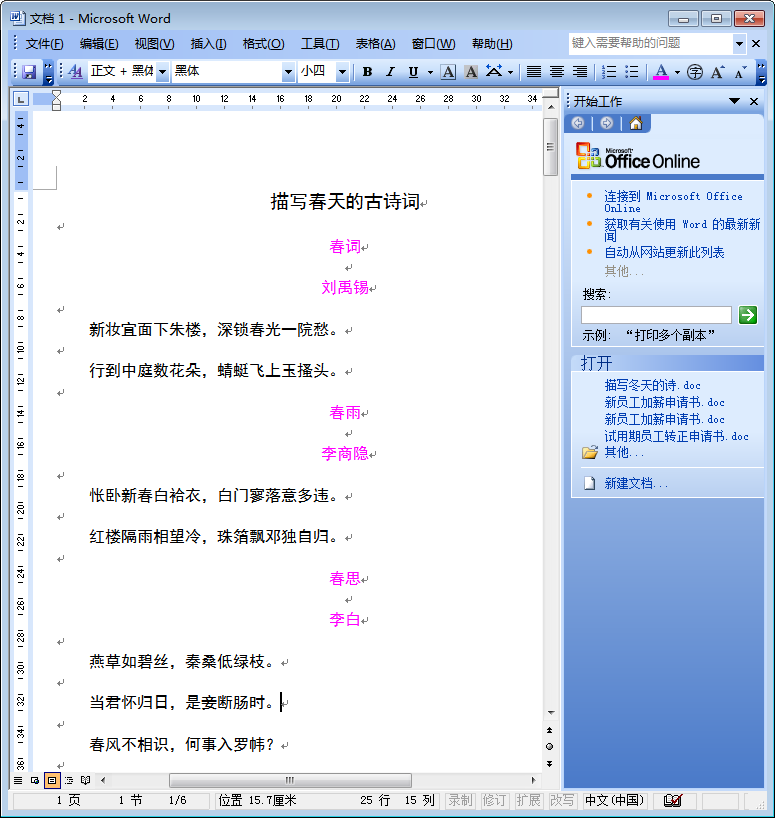The width and height of the screenshot is (775, 818).
Task: Toggle 录制 macro recording in status bar
Action: pos(460,800)
